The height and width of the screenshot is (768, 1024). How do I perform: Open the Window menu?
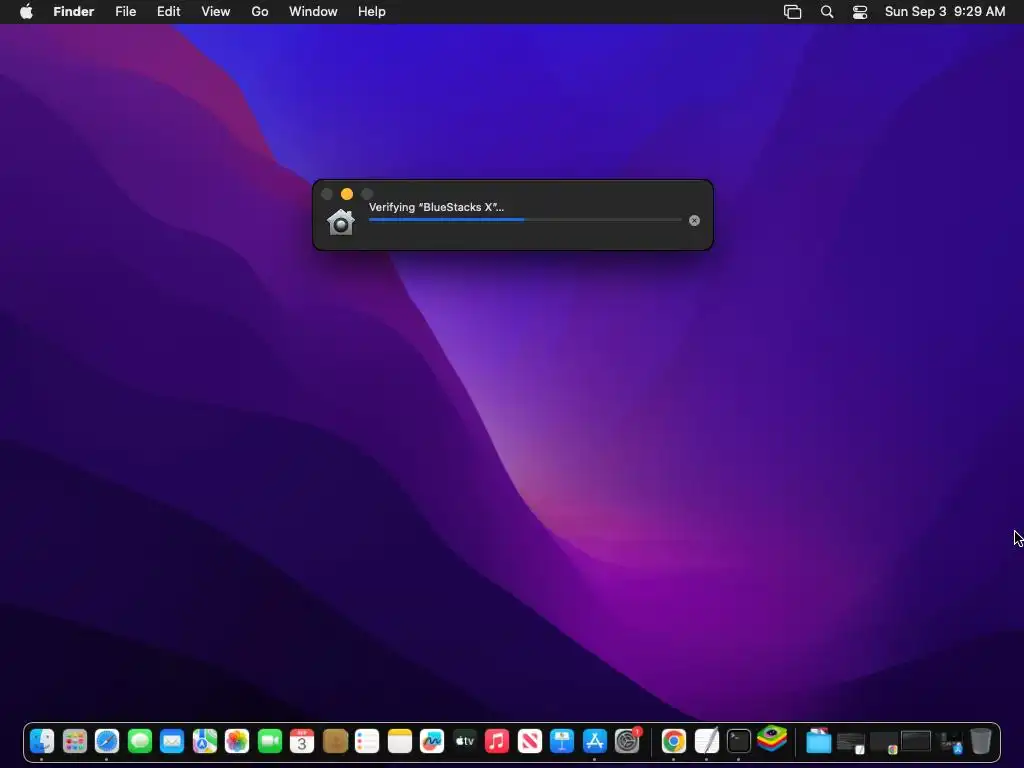coord(313,12)
